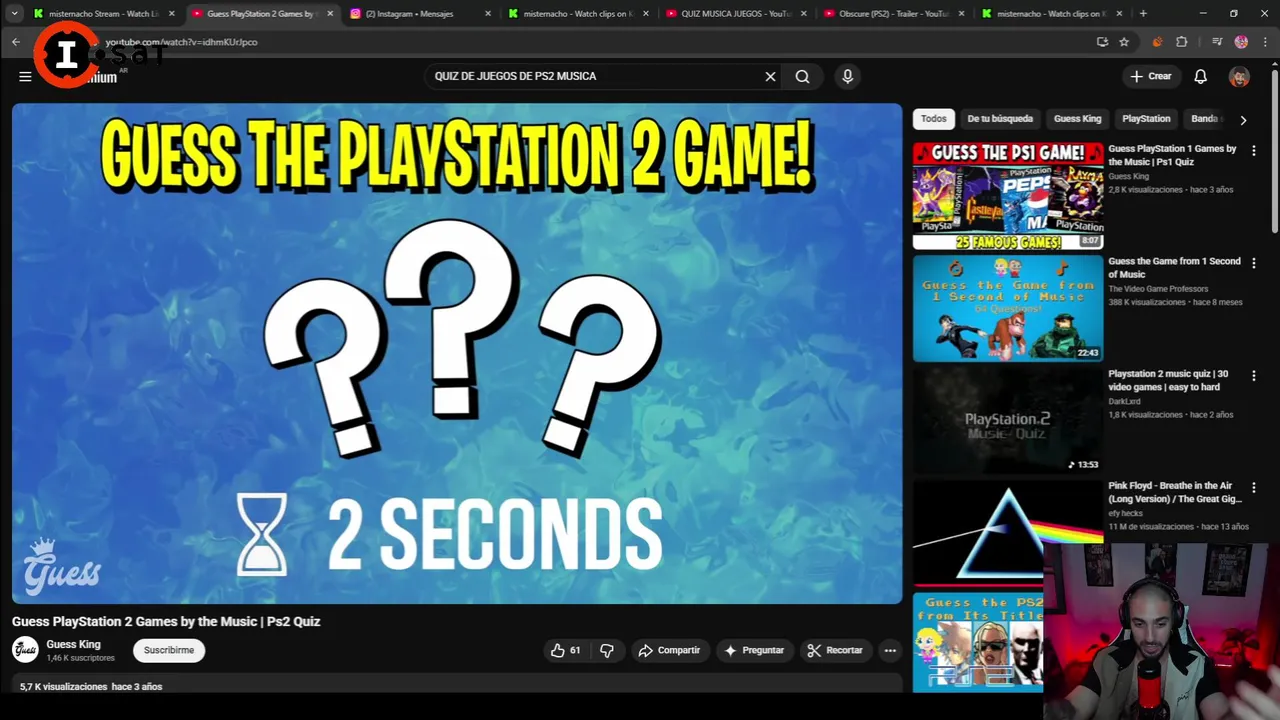Click the address bar URL

pyautogui.click(x=181, y=42)
